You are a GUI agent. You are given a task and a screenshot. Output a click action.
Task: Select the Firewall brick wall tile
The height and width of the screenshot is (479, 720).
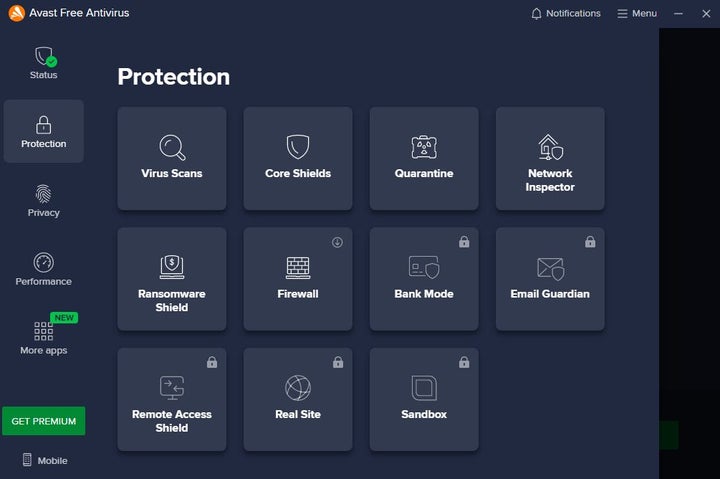click(x=298, y=279)
